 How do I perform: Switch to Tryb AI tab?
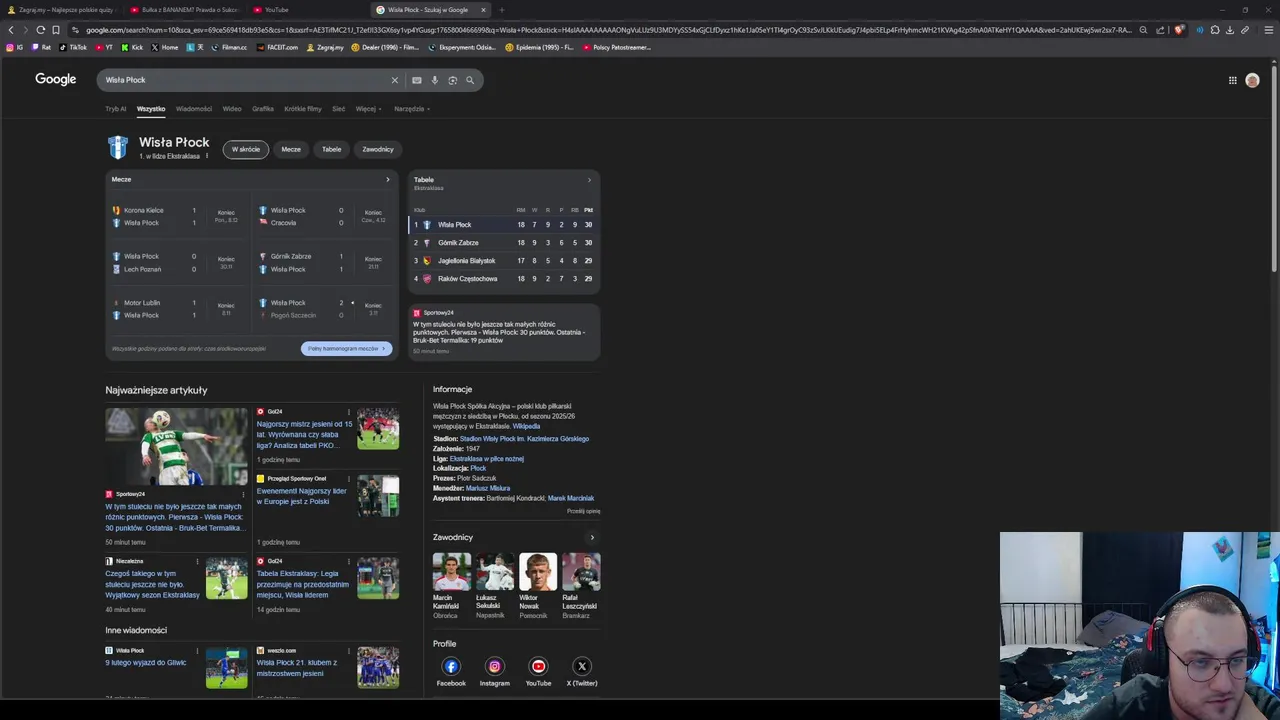pyautogui.click(x=116, y=109)
